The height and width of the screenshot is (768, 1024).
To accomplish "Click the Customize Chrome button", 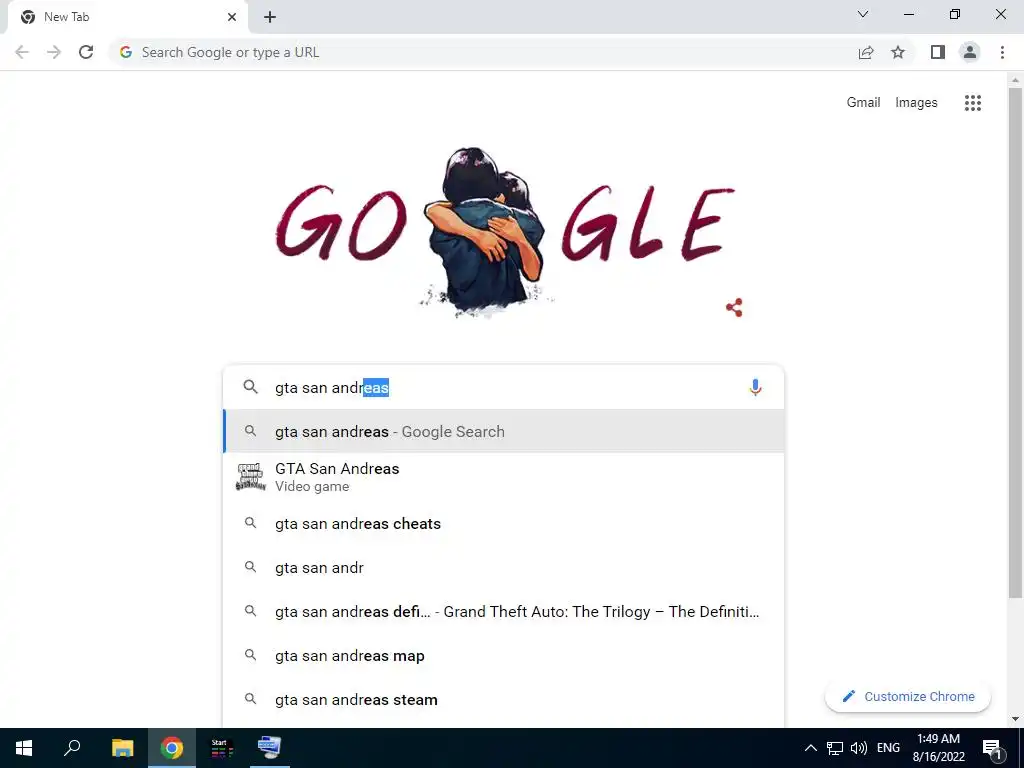I will (908, 696).
